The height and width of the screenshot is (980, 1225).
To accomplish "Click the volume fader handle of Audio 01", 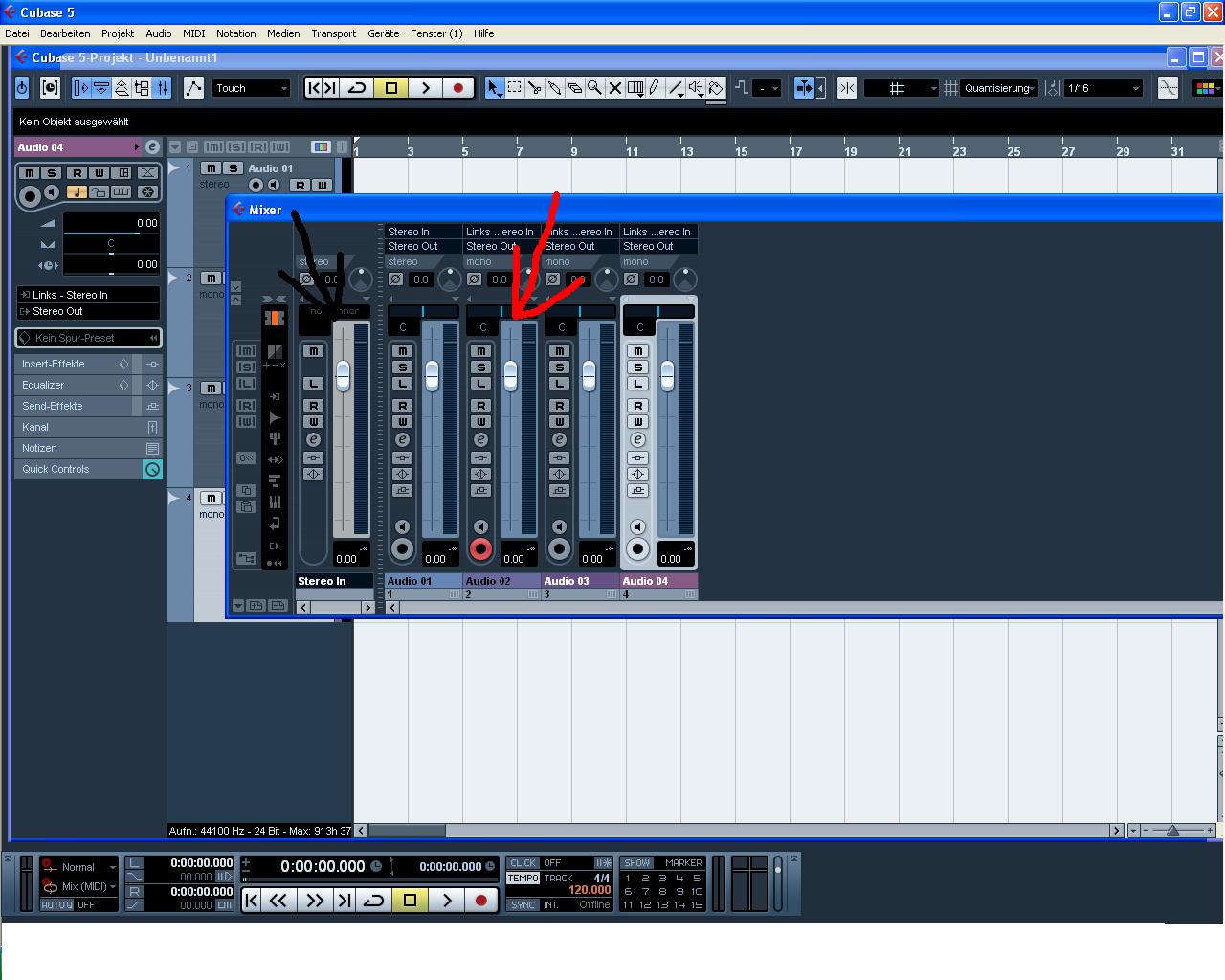I will click(433, 375).
